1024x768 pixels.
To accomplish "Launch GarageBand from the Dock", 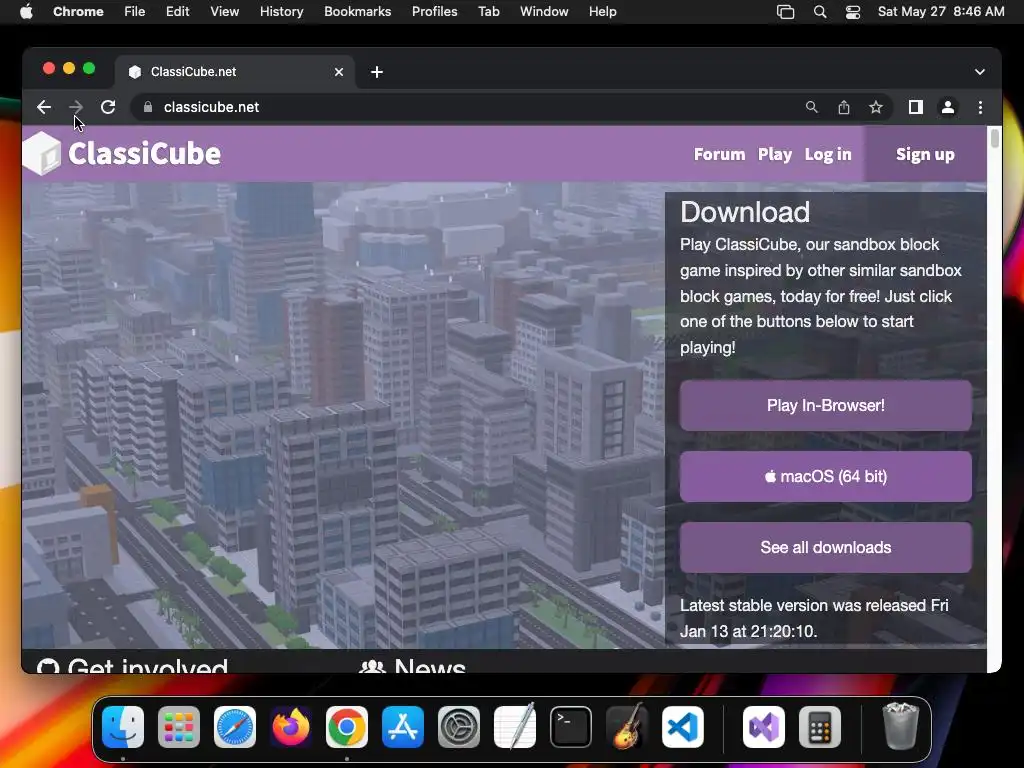I will [627, 727].
